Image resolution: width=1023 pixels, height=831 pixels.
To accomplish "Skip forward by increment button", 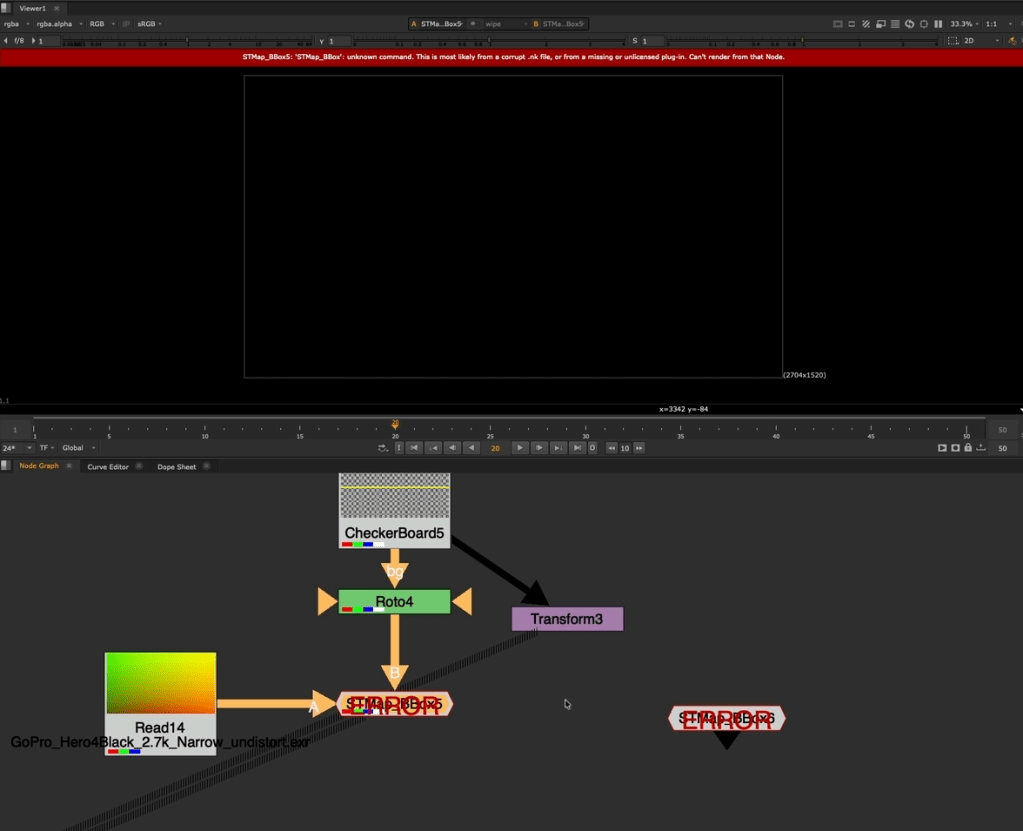I will point(639,448).
